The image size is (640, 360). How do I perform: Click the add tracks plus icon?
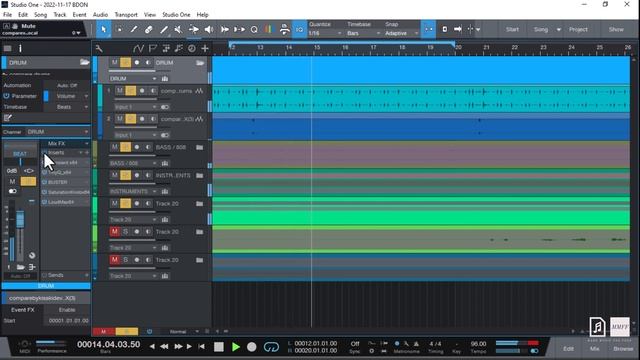(205, 49)
